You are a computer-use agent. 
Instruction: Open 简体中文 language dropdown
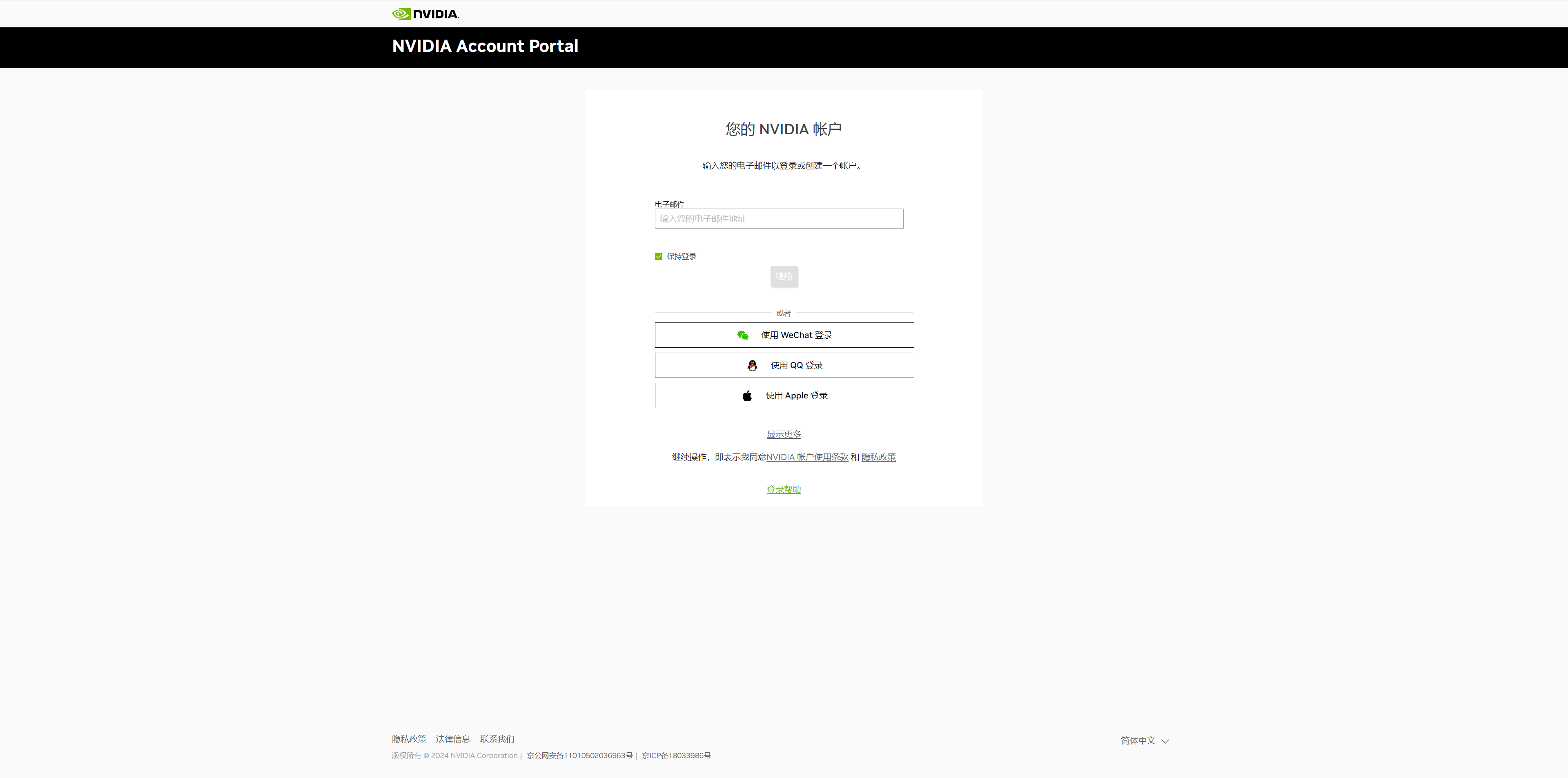click(1144, 740)
